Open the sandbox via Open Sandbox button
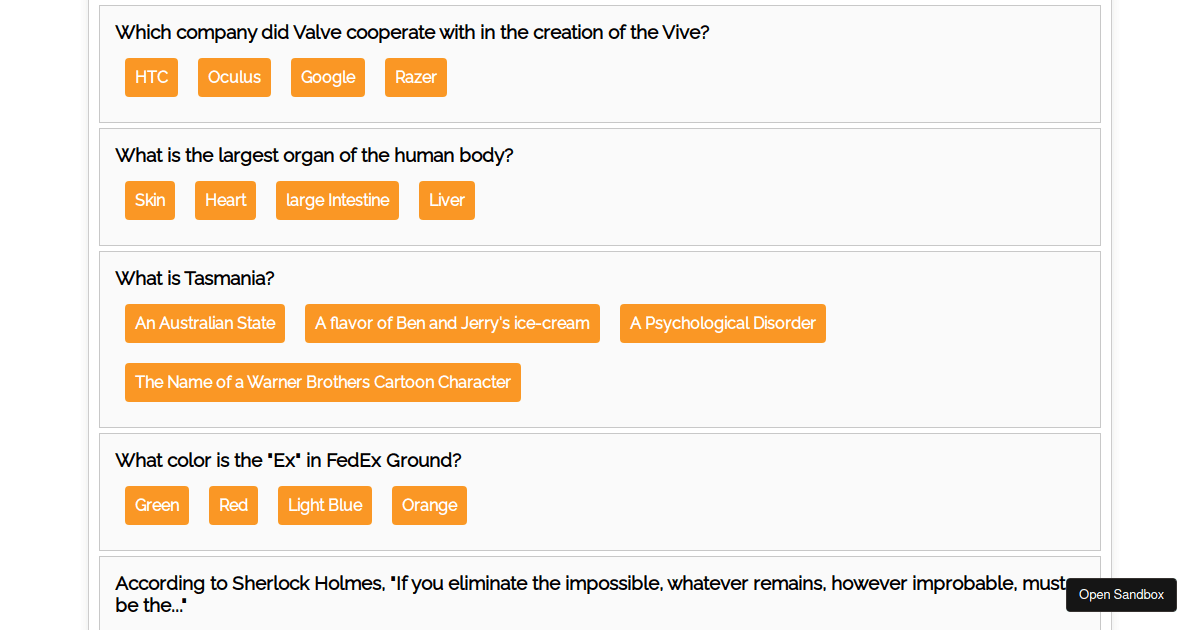 point(1121,594)
